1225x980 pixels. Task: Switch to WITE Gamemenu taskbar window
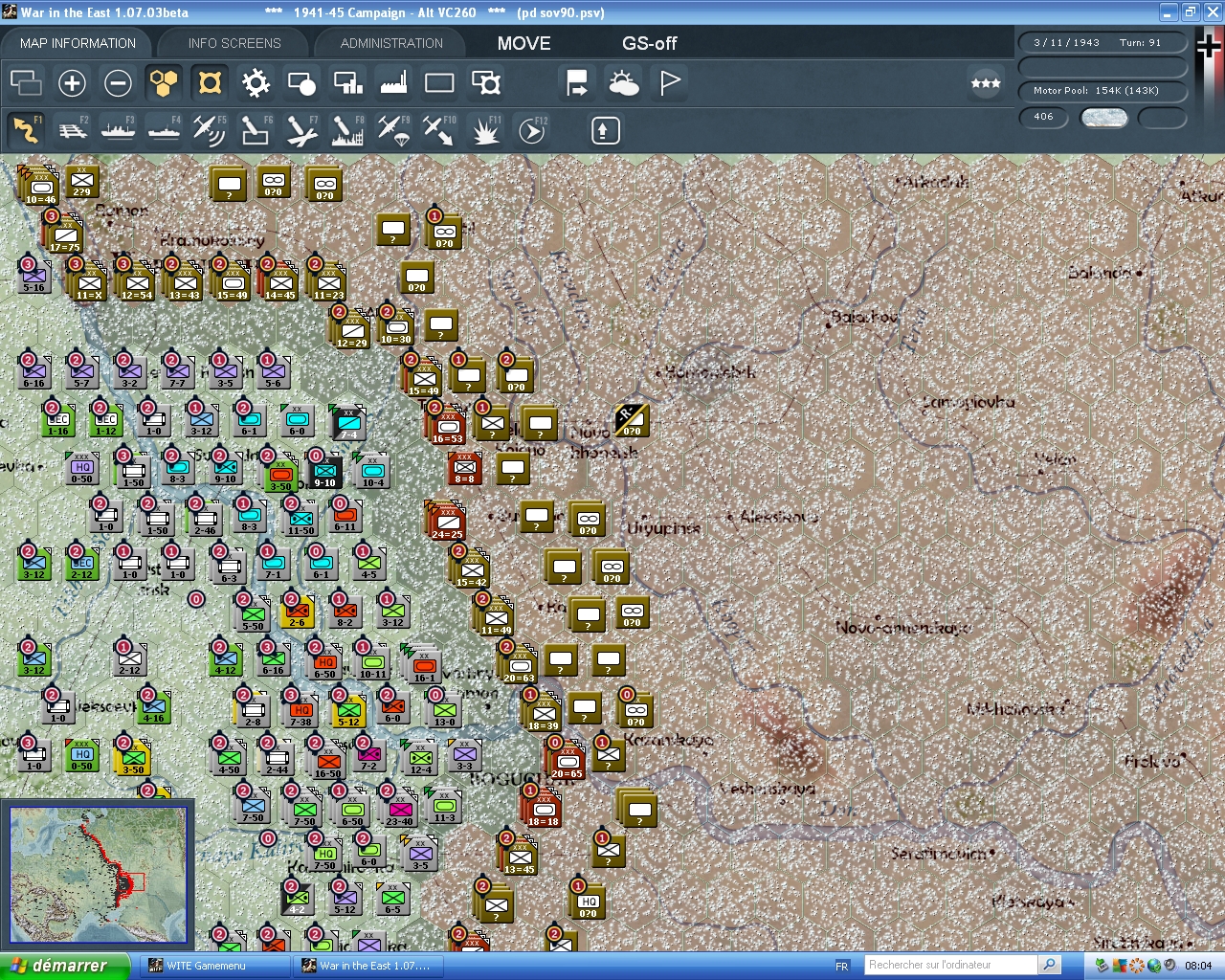click(x=215, y=966)
